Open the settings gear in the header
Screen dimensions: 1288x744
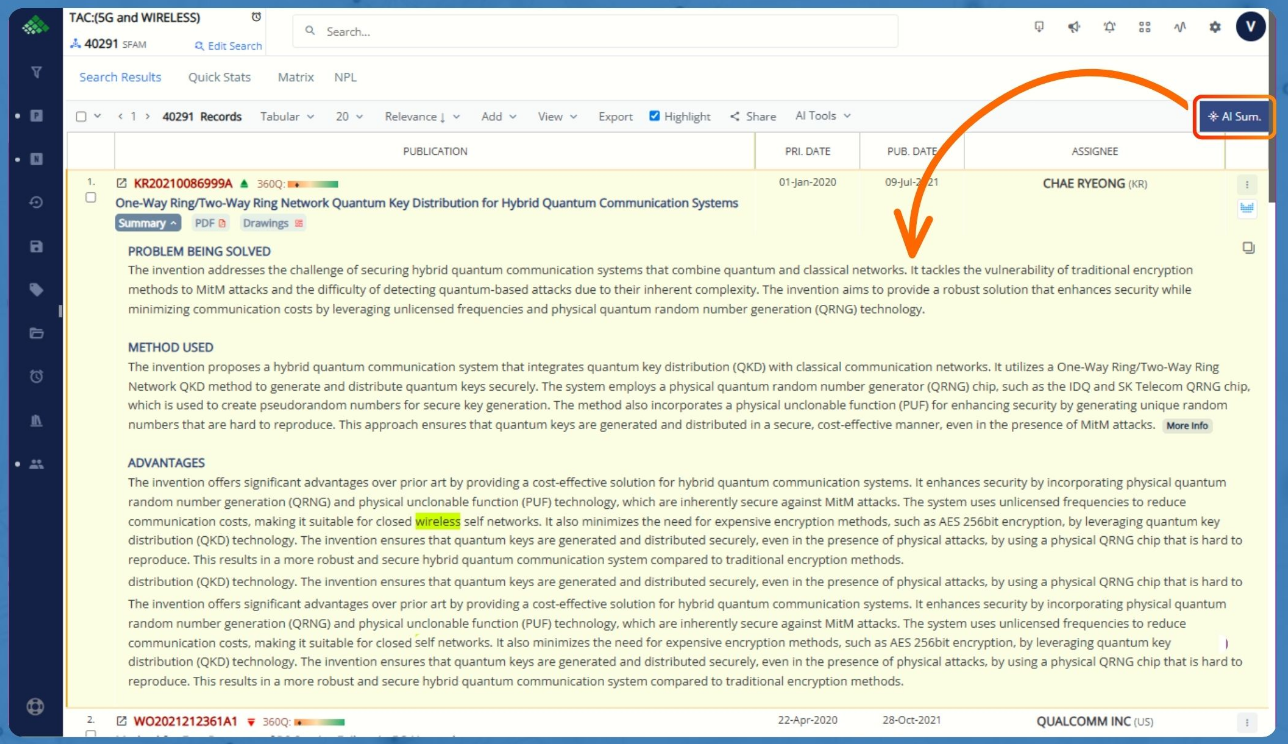1215,28
